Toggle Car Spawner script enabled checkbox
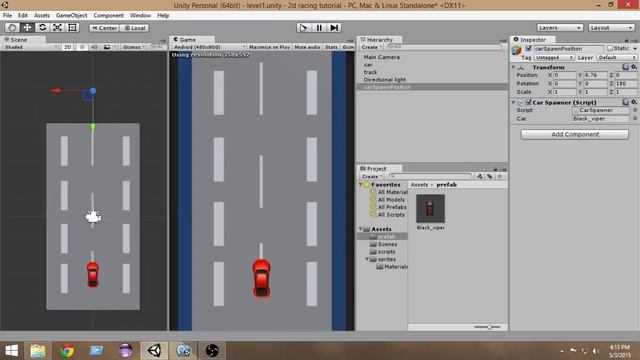640x360 pixels. click(x=529, y=102)
